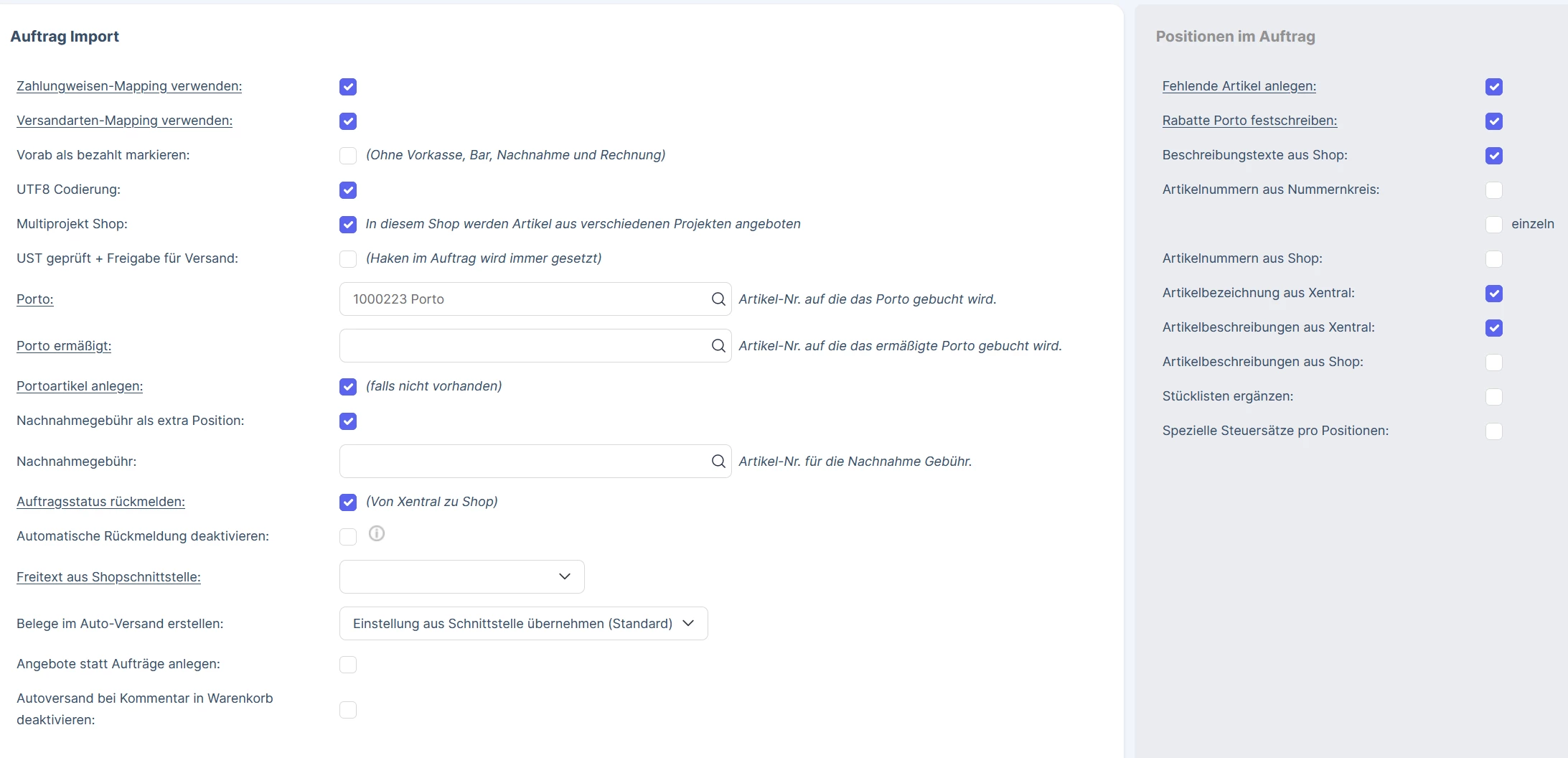Image resolution: width=1568 pixels, height=758 pixels.
Task: Click search icon in Porto ermäßigt field
Action: pyautogui.click(x=718, y=346)
